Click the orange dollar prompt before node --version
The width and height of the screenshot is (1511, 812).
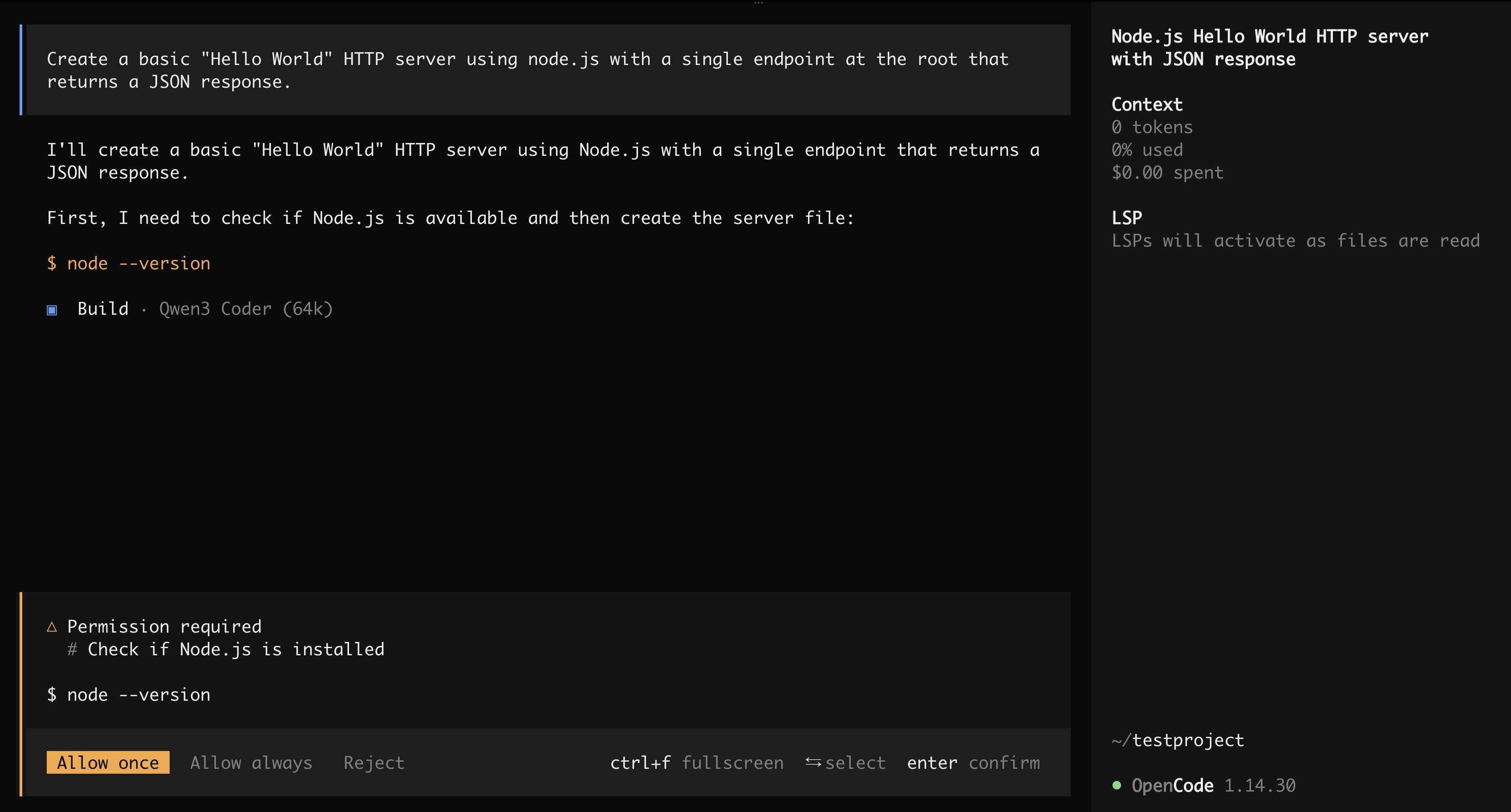tap(52, 264)
